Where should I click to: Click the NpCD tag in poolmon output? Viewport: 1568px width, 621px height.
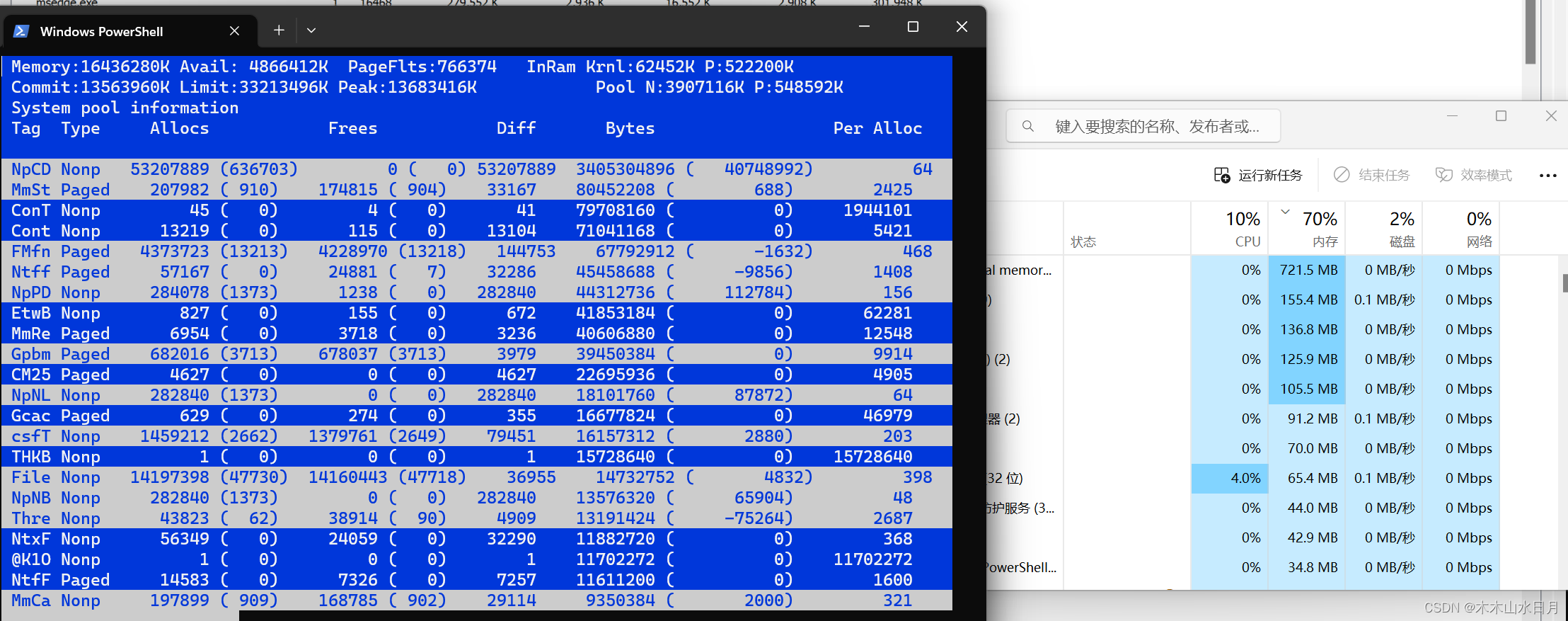pyautogui.click(x=31, y=169)
